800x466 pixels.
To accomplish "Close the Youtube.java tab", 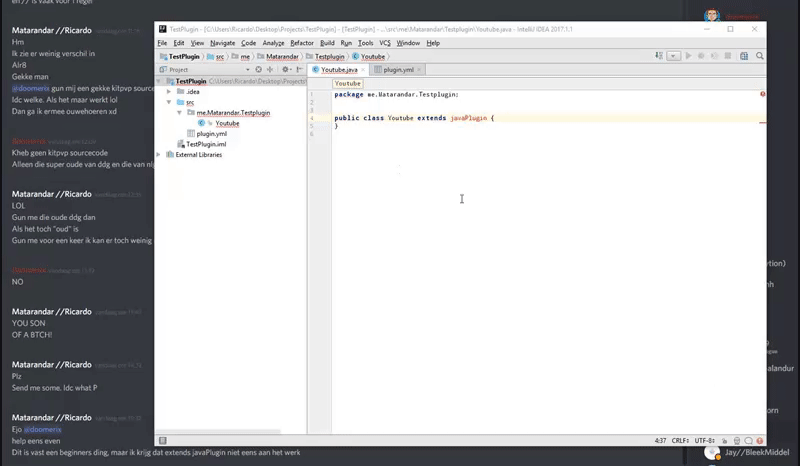I will pos(363,69).
